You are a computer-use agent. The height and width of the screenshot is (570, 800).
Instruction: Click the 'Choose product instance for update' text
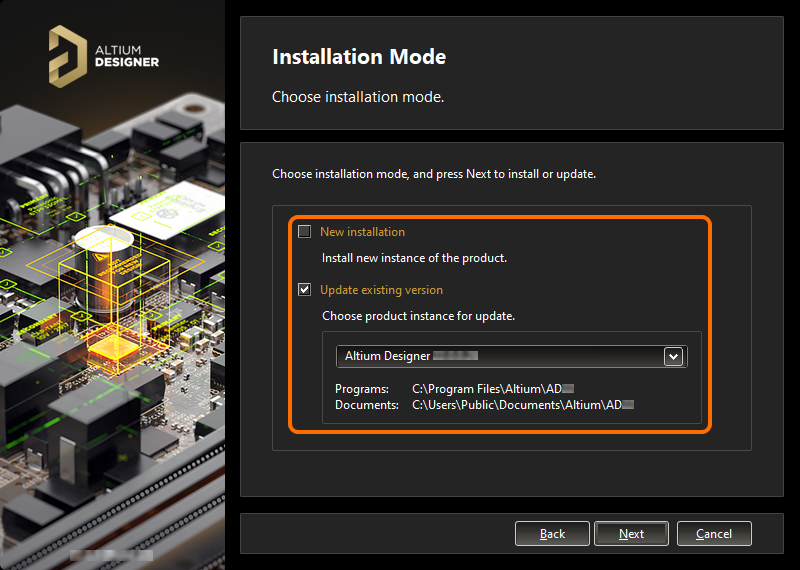coord(418,316)
